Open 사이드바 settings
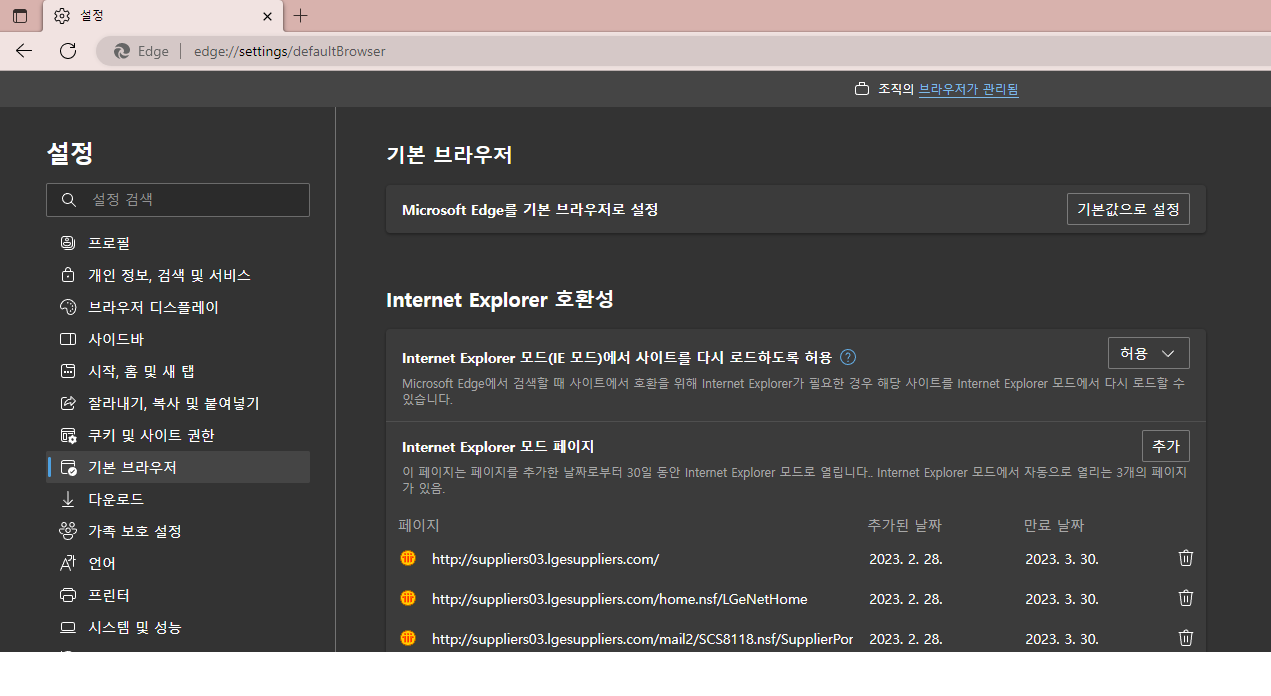Image resolution: width=1271 pixels, height=696 pixels. 178,339
